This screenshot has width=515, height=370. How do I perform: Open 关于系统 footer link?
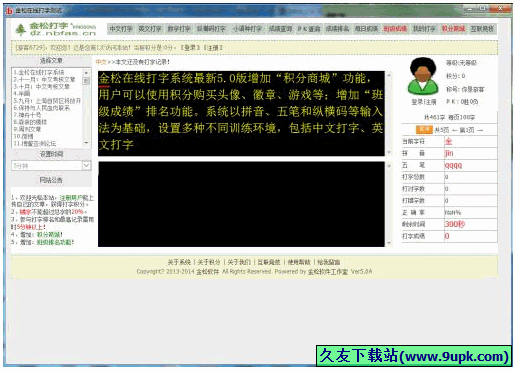point(179,262)
